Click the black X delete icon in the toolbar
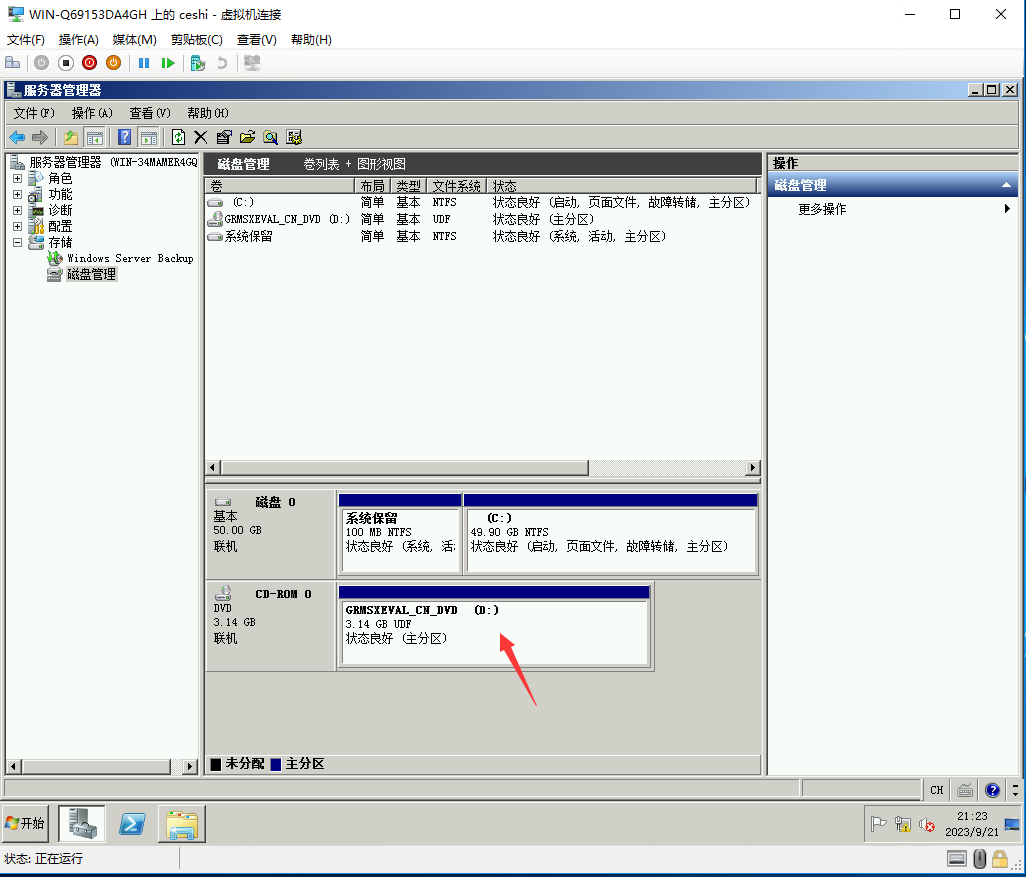 click(x=201, y=137)
